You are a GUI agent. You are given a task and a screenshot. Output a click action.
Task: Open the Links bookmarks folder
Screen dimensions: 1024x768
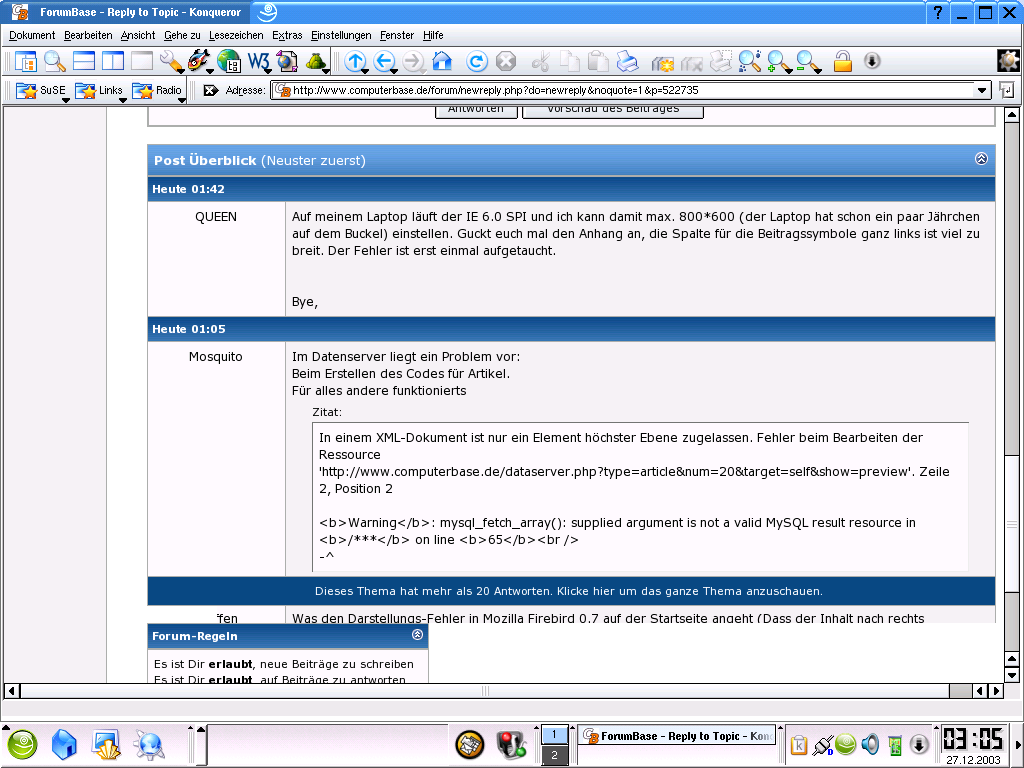click(x=99, y=90)
